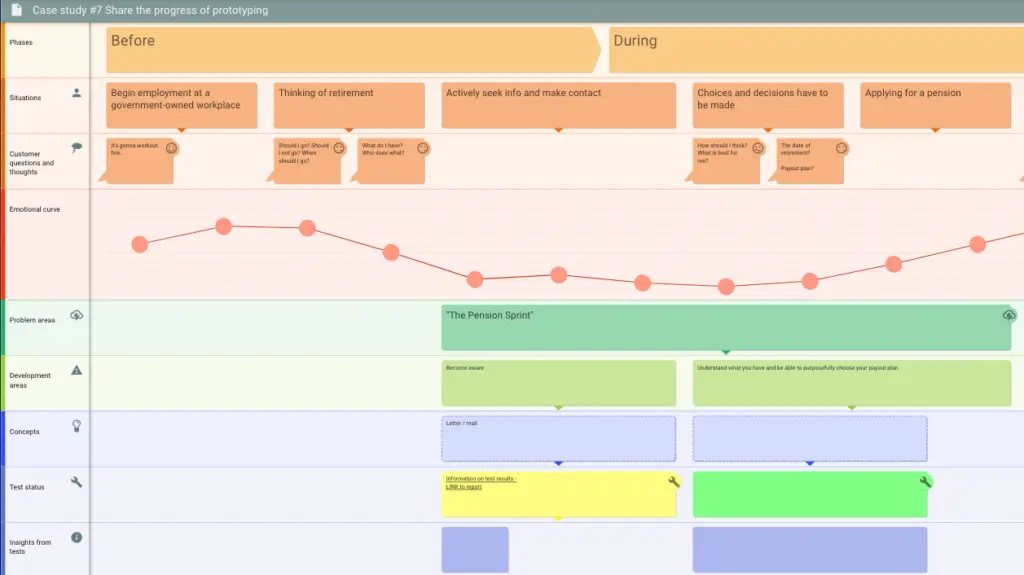The width and height of the screenshot is (1024, 575).
Task: Click the smiley on "It's gonna workout fine" card
Action: (171, 148)
